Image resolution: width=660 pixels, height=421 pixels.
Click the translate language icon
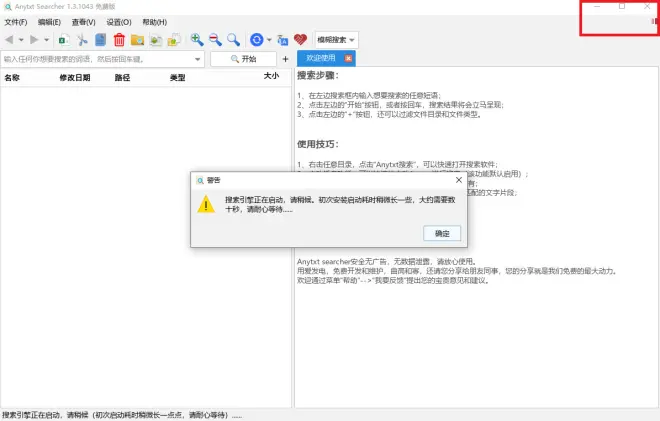[283, 40]
